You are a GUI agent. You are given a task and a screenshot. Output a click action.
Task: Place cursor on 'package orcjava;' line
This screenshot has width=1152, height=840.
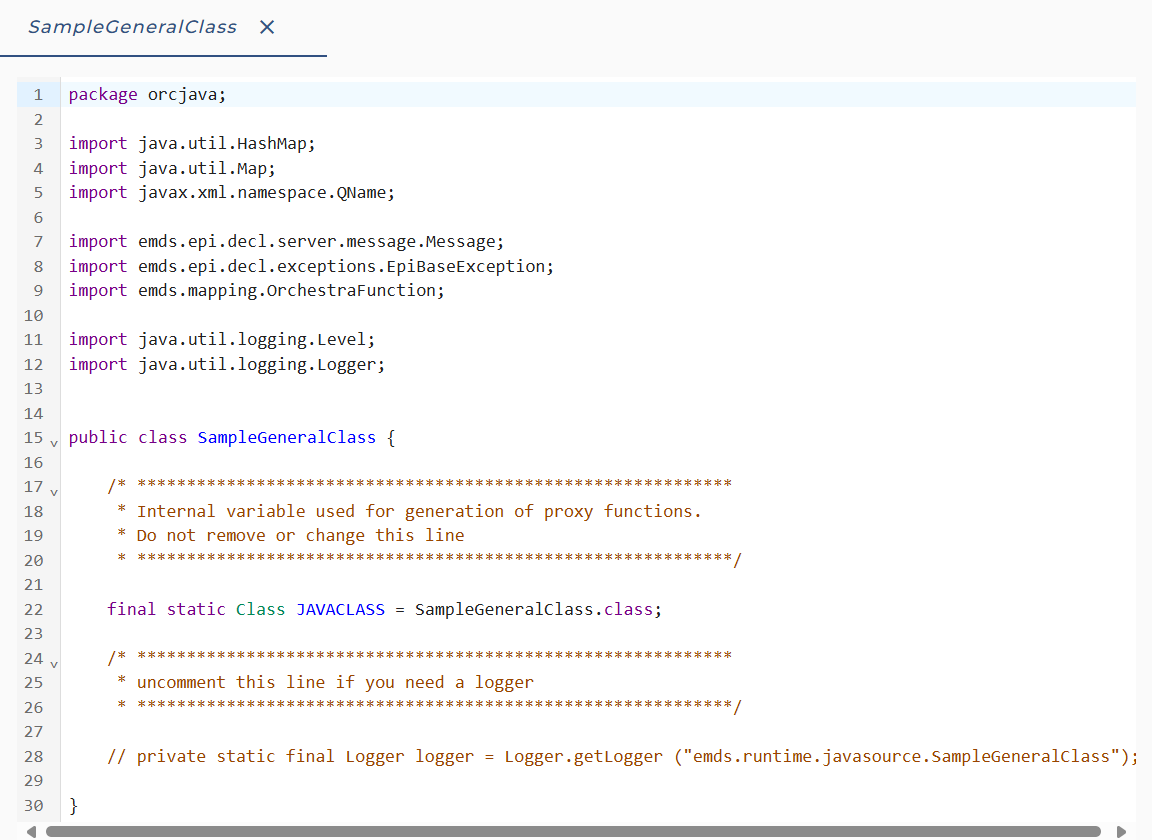(148, 95)
